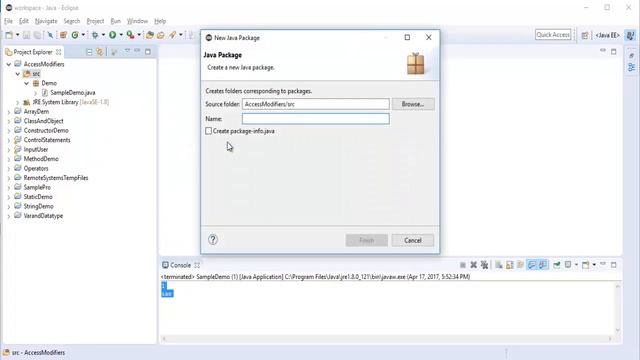Click the Cancel button in dialog

coord(413,240)
